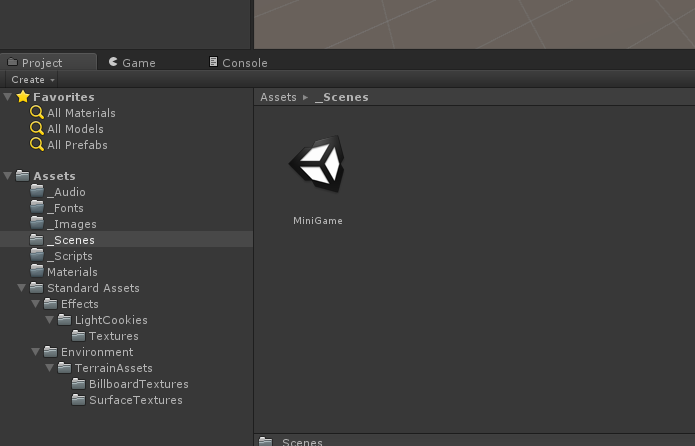Click the Assets folder icon
The image size is (695, 446).
pyautogui.click(x=23, y=176)
